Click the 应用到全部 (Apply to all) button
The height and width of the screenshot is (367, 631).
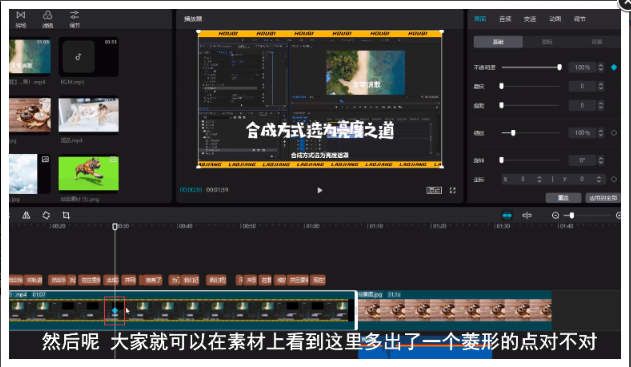[x=603, y=198]
